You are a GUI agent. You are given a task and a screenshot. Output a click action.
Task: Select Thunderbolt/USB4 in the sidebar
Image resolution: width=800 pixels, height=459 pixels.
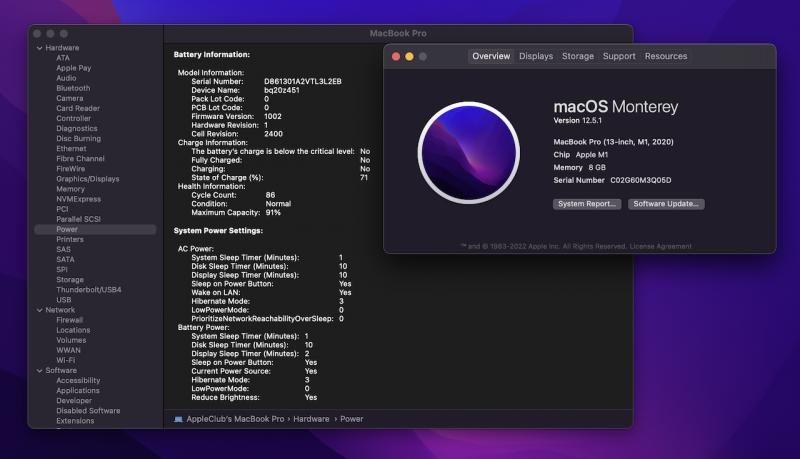click(x=89, y=290)
